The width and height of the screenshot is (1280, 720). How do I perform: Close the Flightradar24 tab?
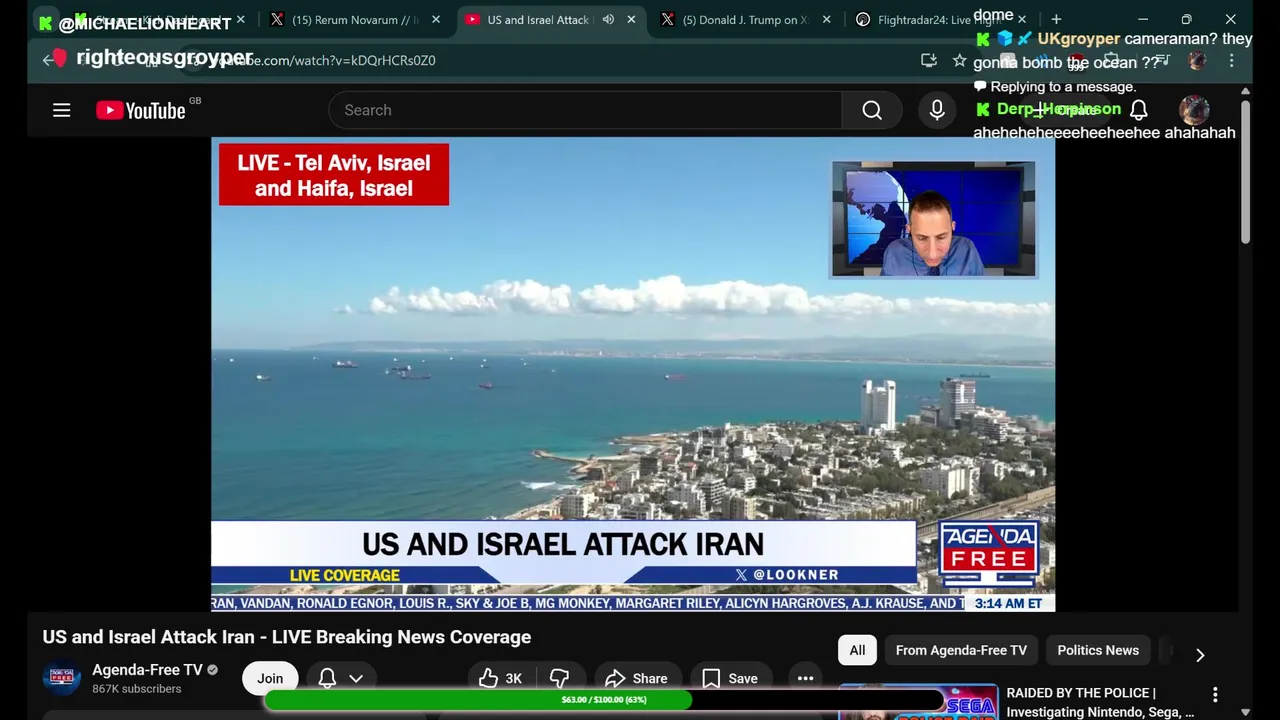pos(1022,19)
